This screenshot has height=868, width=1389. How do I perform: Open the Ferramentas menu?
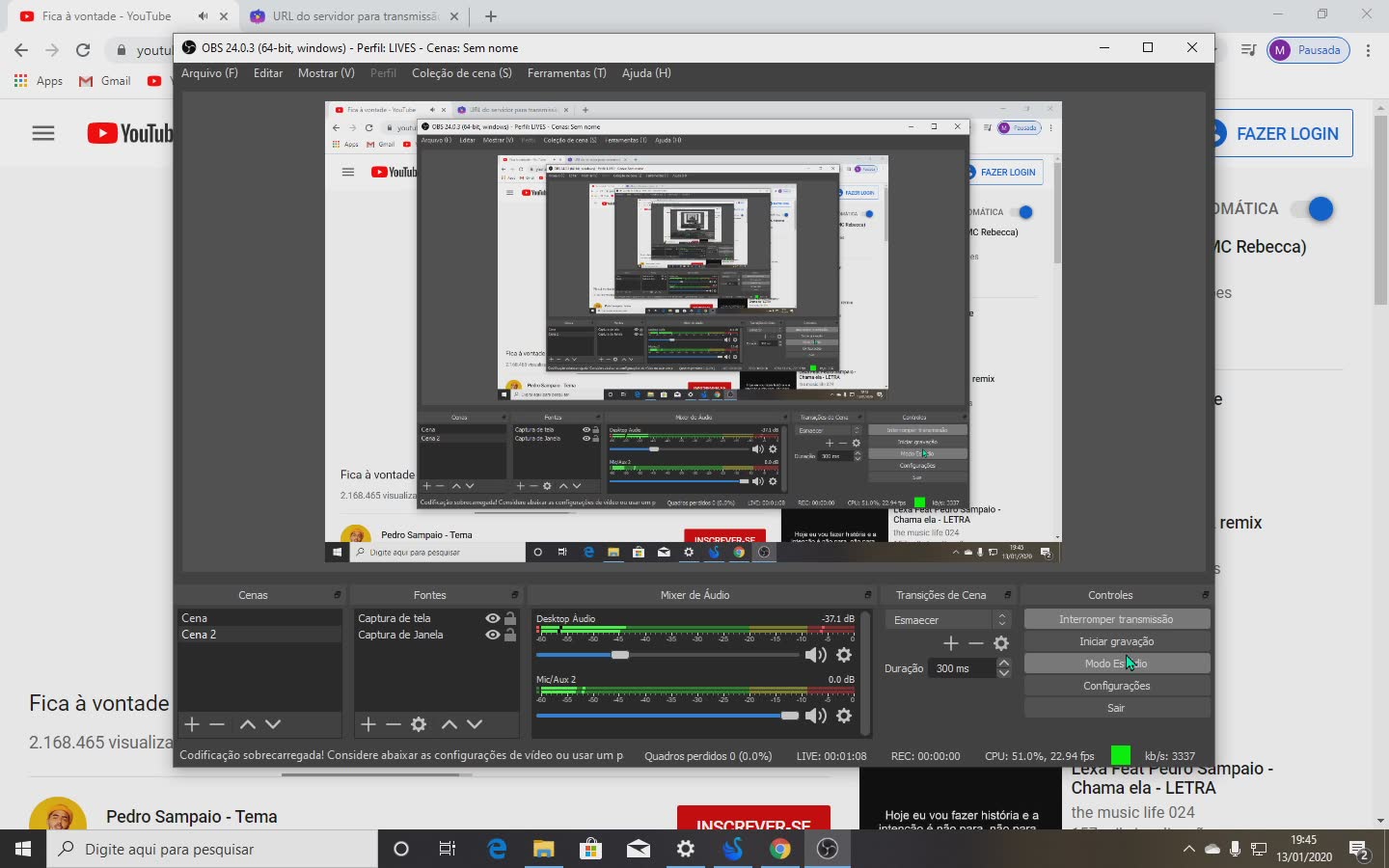(x=567, y=73)
